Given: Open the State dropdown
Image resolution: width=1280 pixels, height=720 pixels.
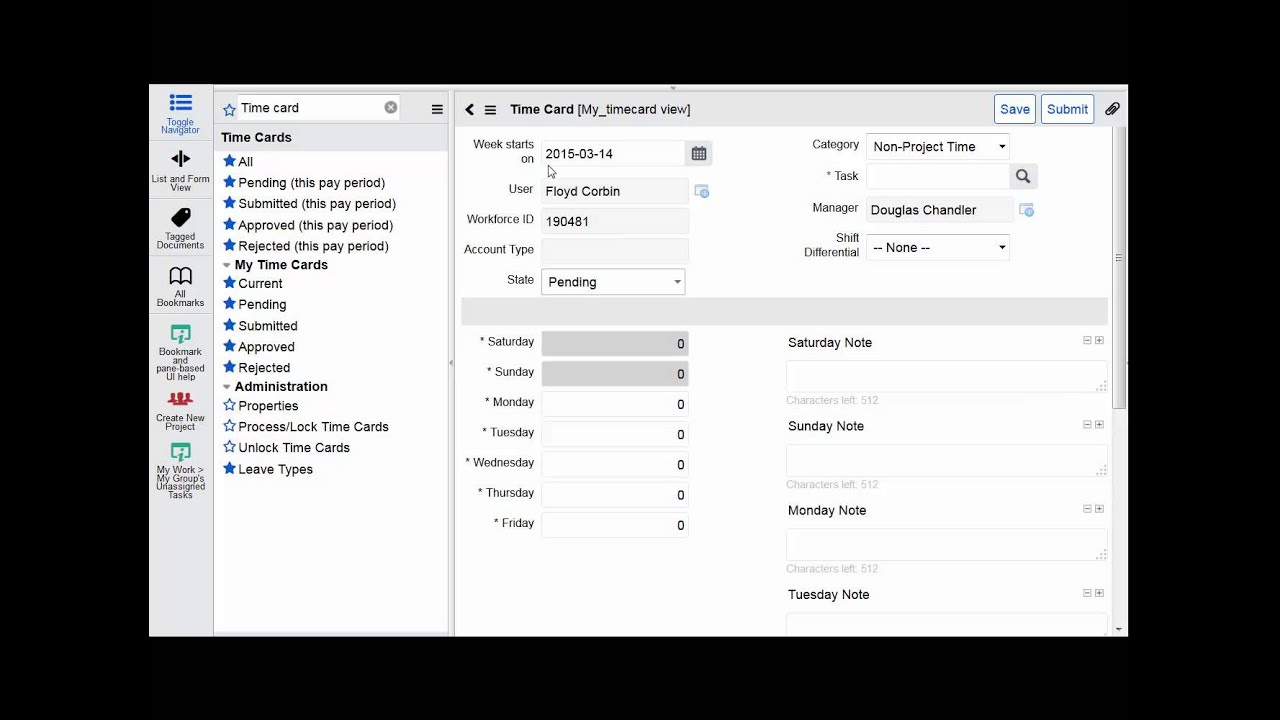Looking at the screenshot, I should pyautogui.click(x=613, y=282).
